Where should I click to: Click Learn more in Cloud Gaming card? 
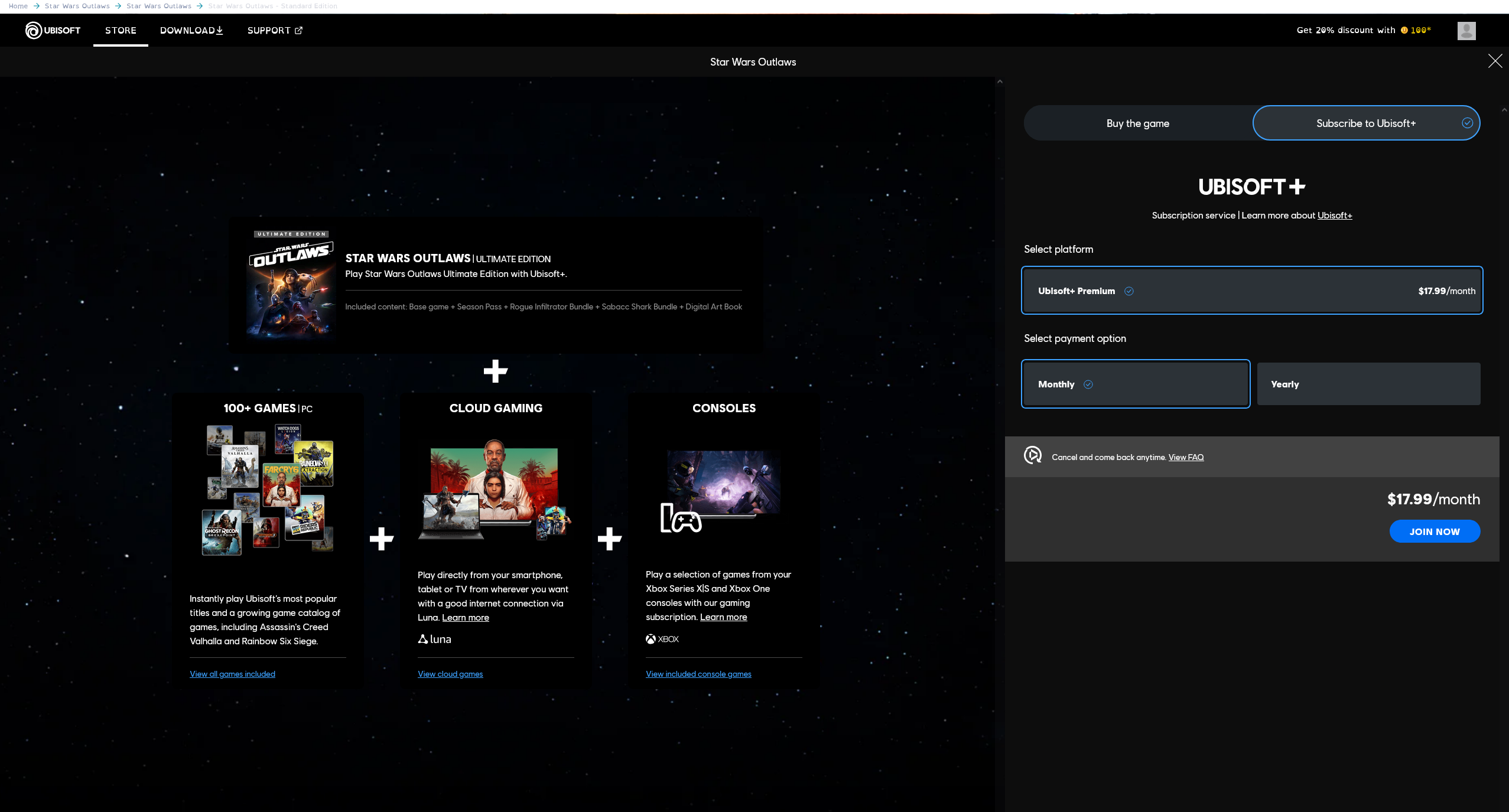click(x=466, y=617)
